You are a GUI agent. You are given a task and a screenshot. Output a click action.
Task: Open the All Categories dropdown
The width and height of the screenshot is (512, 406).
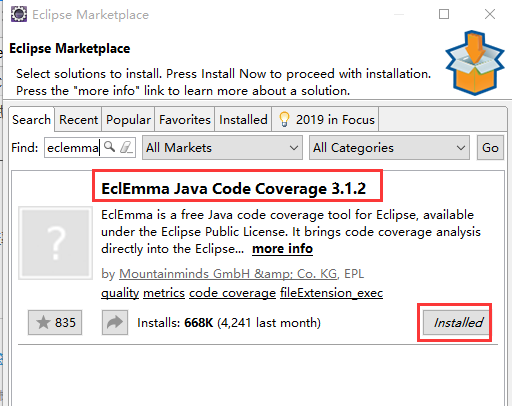tap(389, 147)
